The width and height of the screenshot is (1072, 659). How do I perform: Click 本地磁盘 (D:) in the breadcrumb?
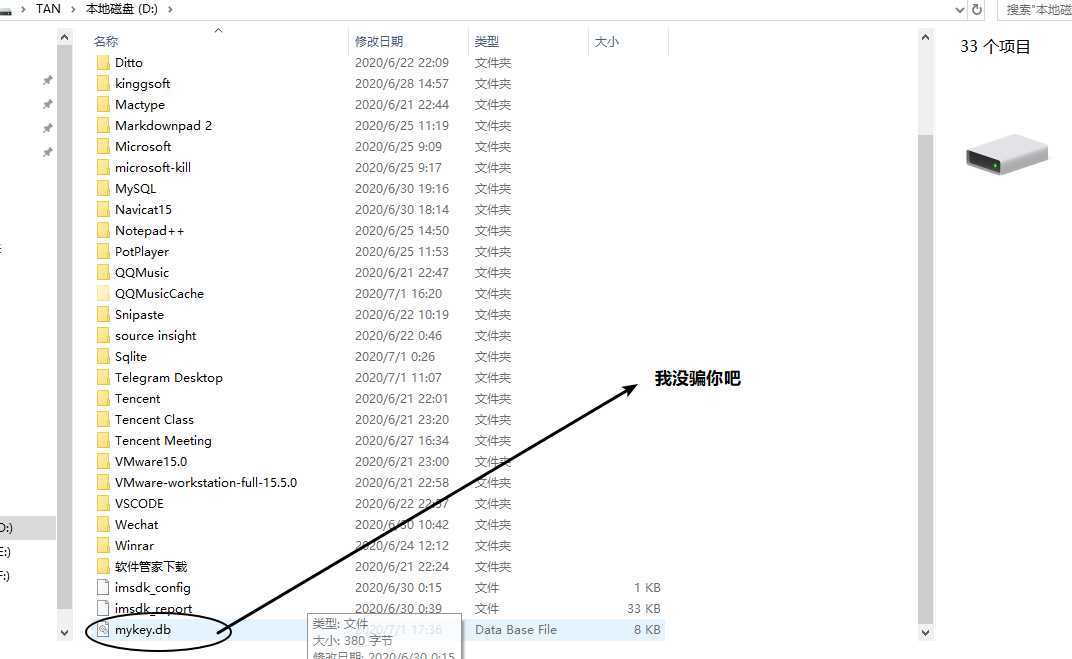click(x=122, y=9)
